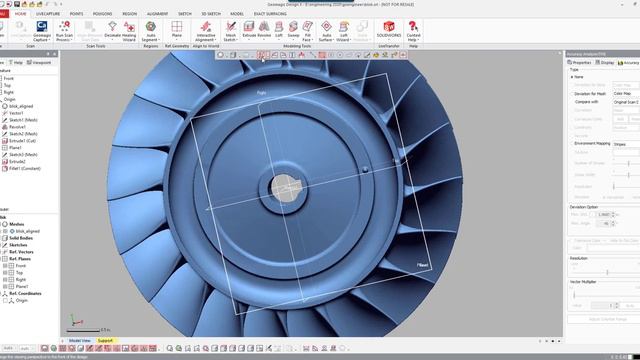Toggle visibility of Right ref plane in model tree

tap(5, 280)
